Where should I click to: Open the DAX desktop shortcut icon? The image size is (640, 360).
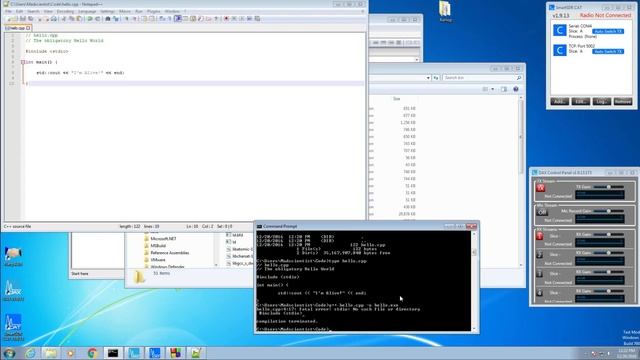coord(13,291)
